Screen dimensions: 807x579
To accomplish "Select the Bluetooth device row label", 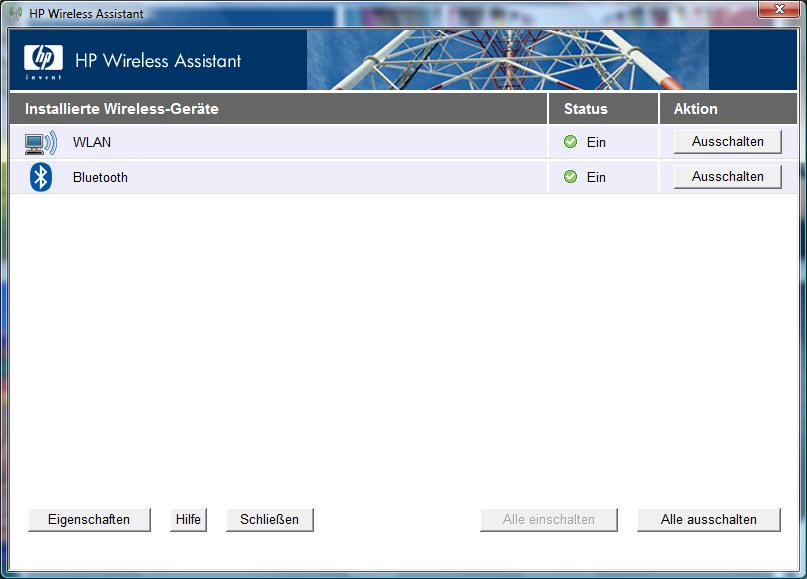I will pyautogui.click(x=100, y=178).
